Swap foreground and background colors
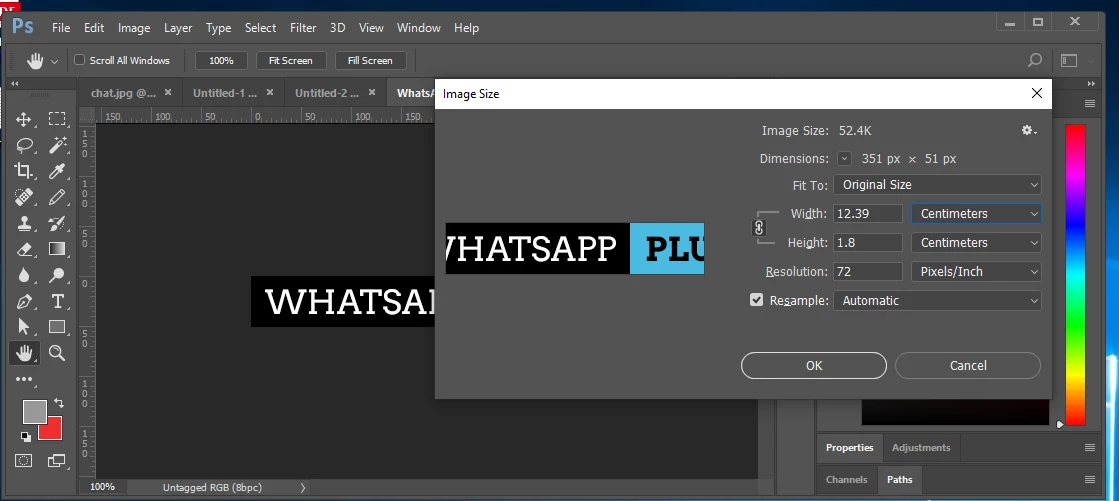This screenshot has width=1119, height=501. [59, 403]
